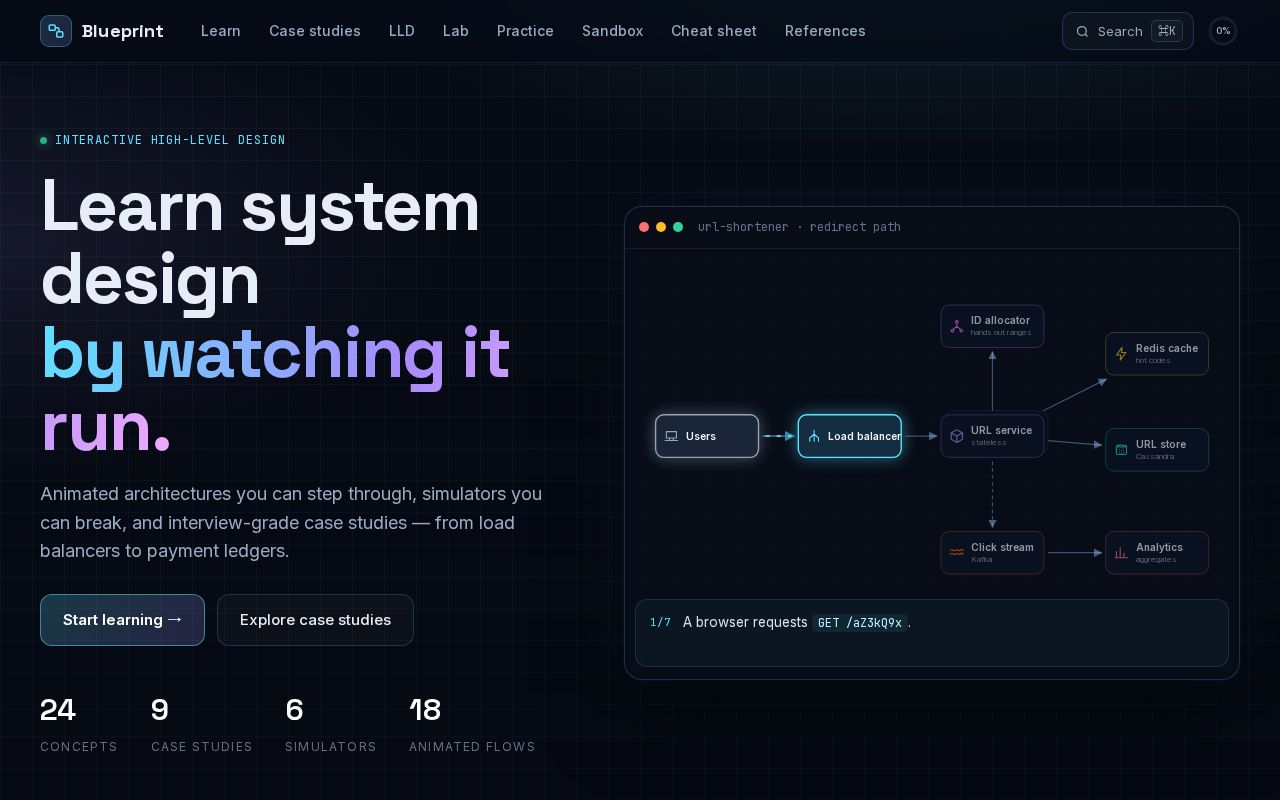This screenshot has width=1280, height=800.
Task: Click the Start learning button
Action: tap(122, 620)
